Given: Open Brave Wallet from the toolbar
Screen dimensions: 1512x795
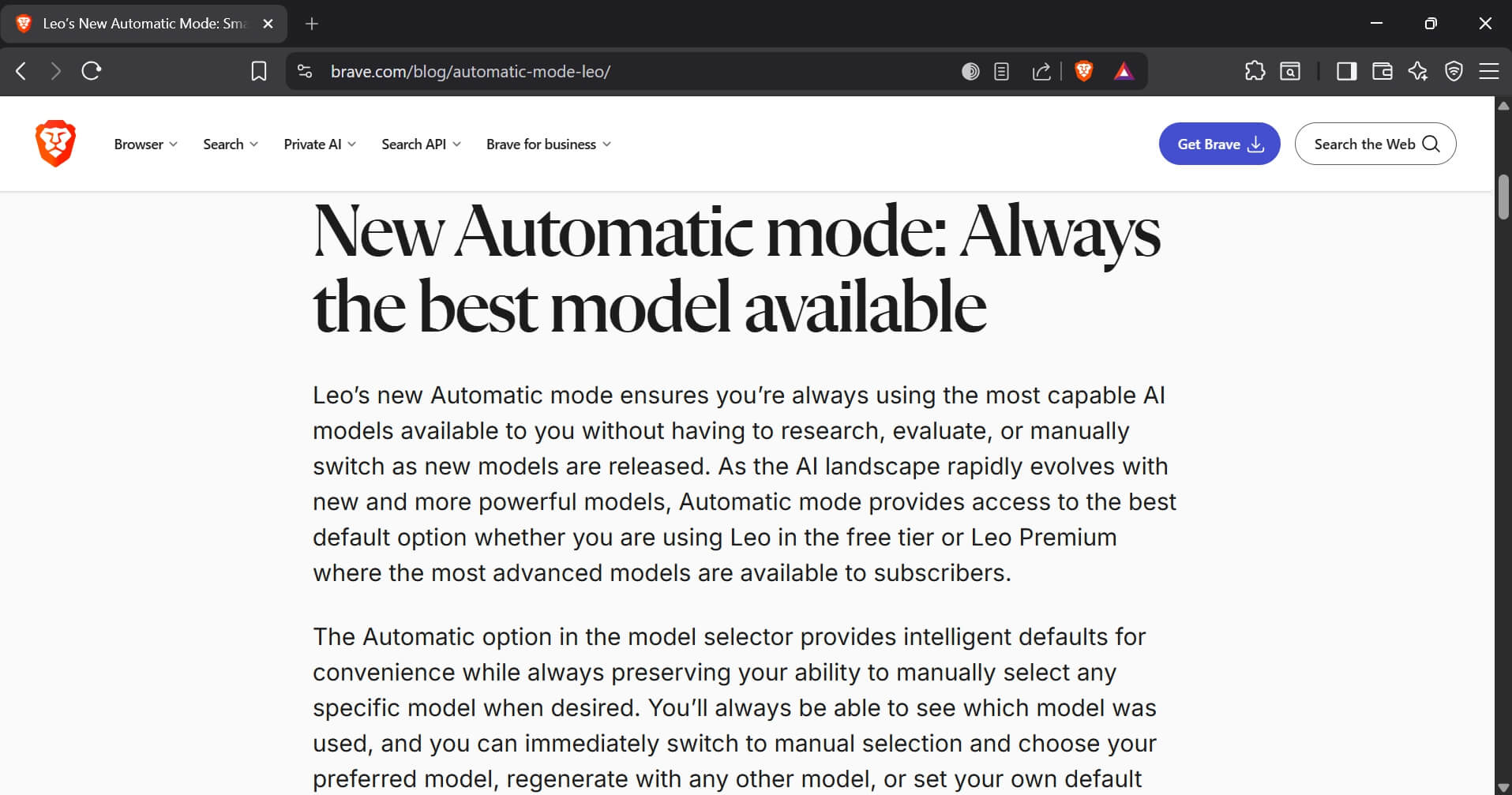Looking at the screenshot, I should click(1382, 71).
